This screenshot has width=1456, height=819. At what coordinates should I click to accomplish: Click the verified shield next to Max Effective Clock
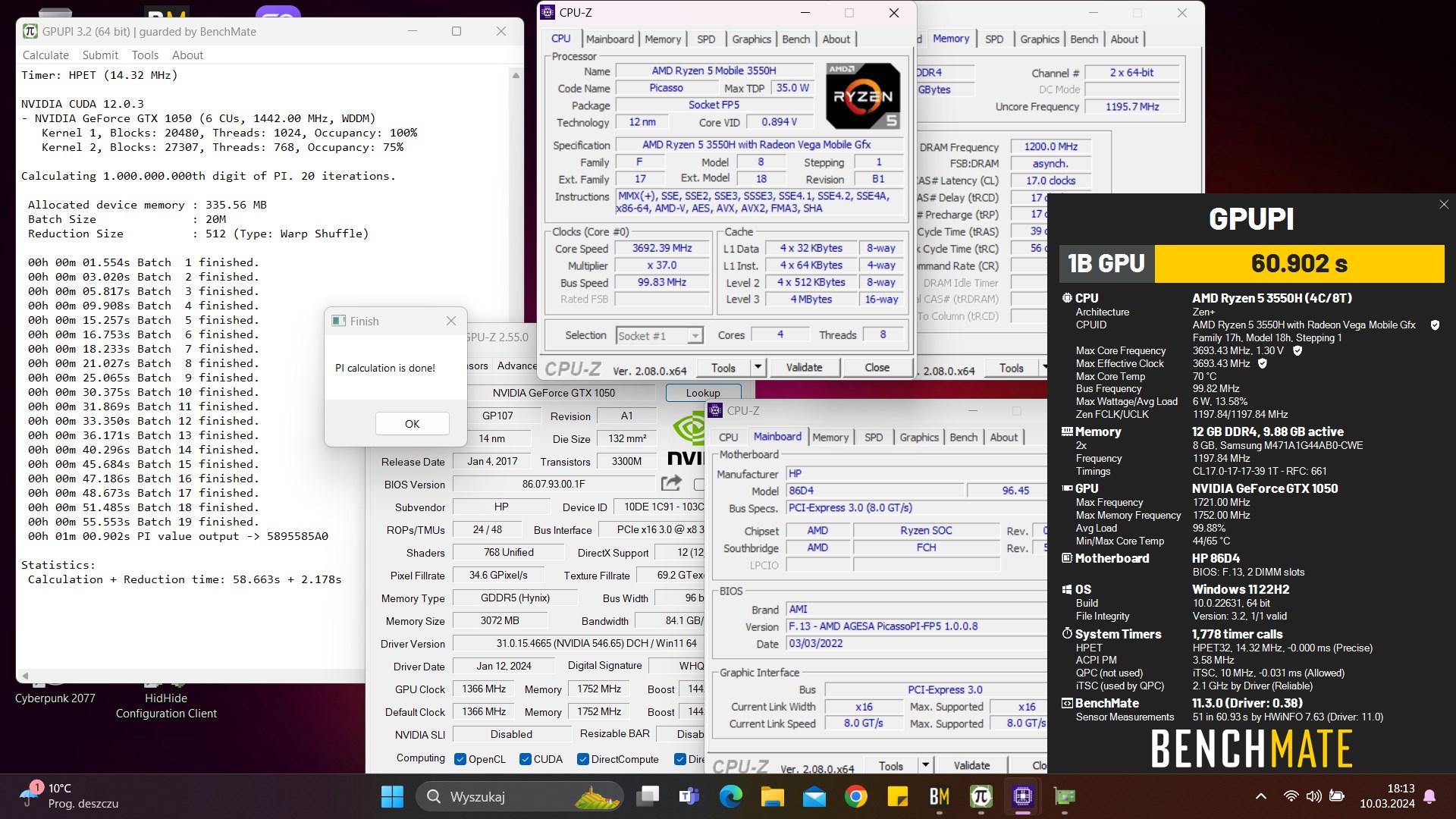pyautogui.click(x=1263, y=363)
